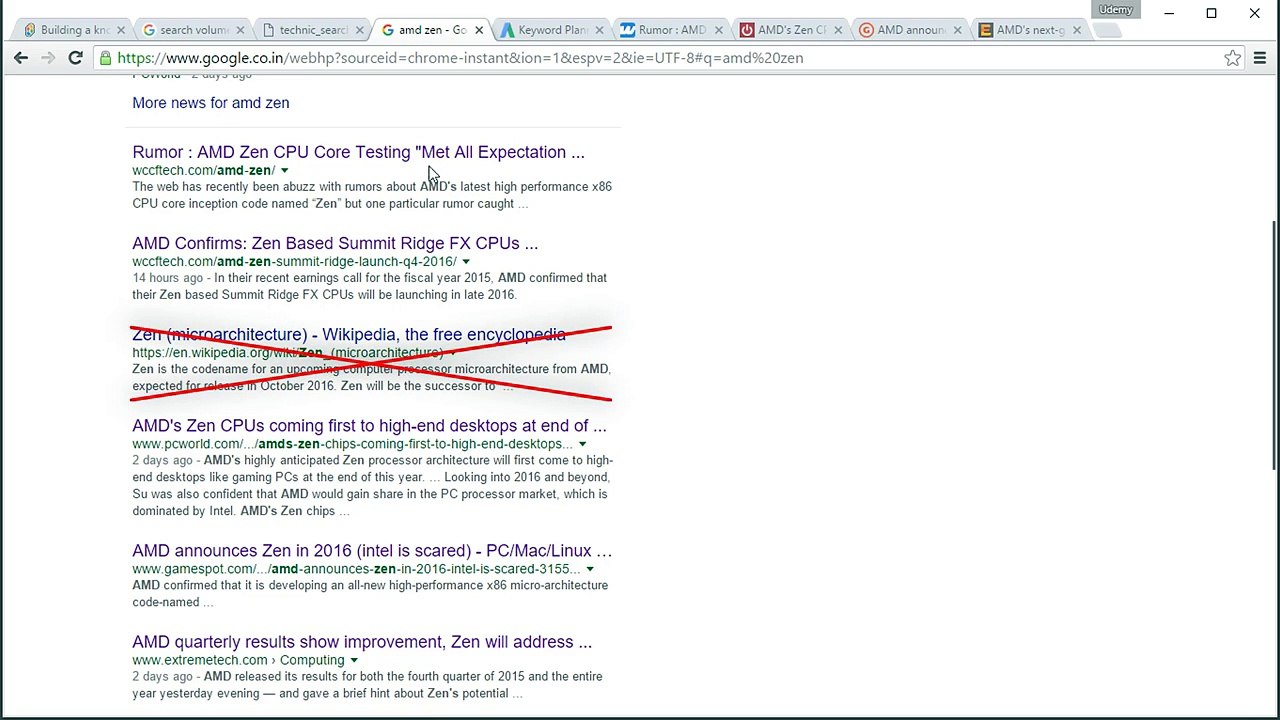Screen dimensions: 1280x720
Task: Open 'AMD Confirms: Zen Based Summit Ridge' result
Action: pyautogui.click(x=335, y=243)
